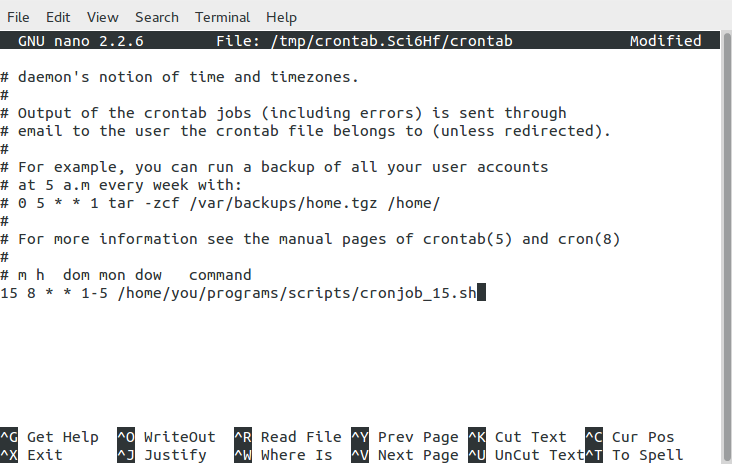This screenshot has height=464, width=732.
Task: Open the File menu
Action: (x=18, y=17)
